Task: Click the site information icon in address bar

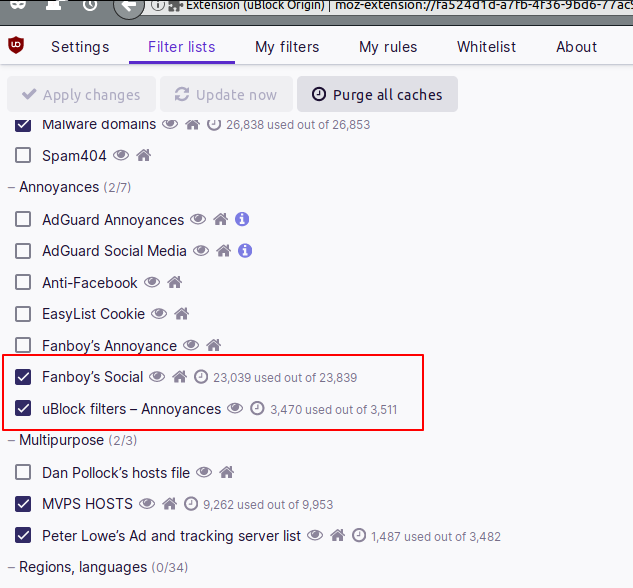Action: tap(157, 6)
